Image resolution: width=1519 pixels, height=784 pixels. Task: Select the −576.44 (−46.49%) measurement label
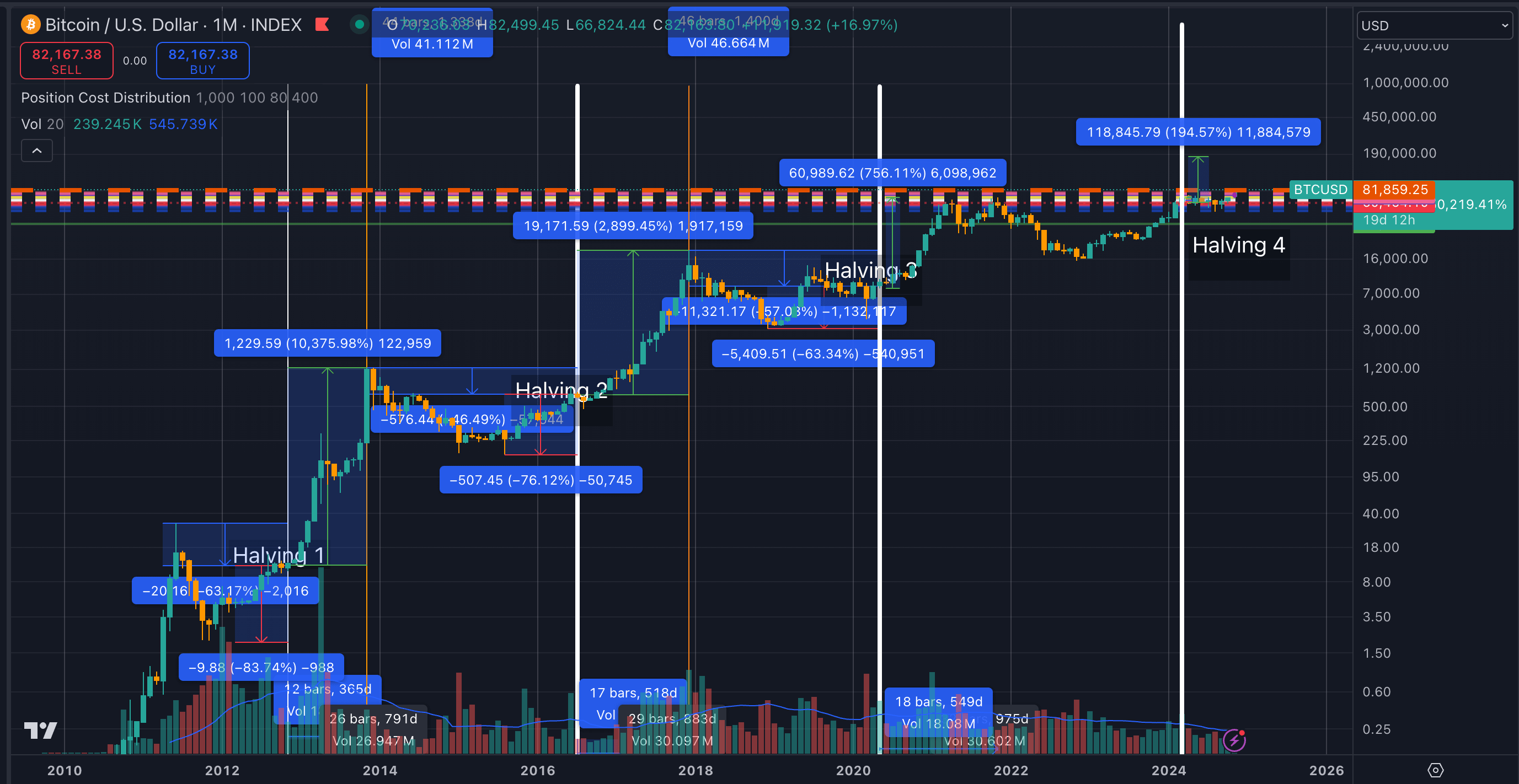pos(472,419)
